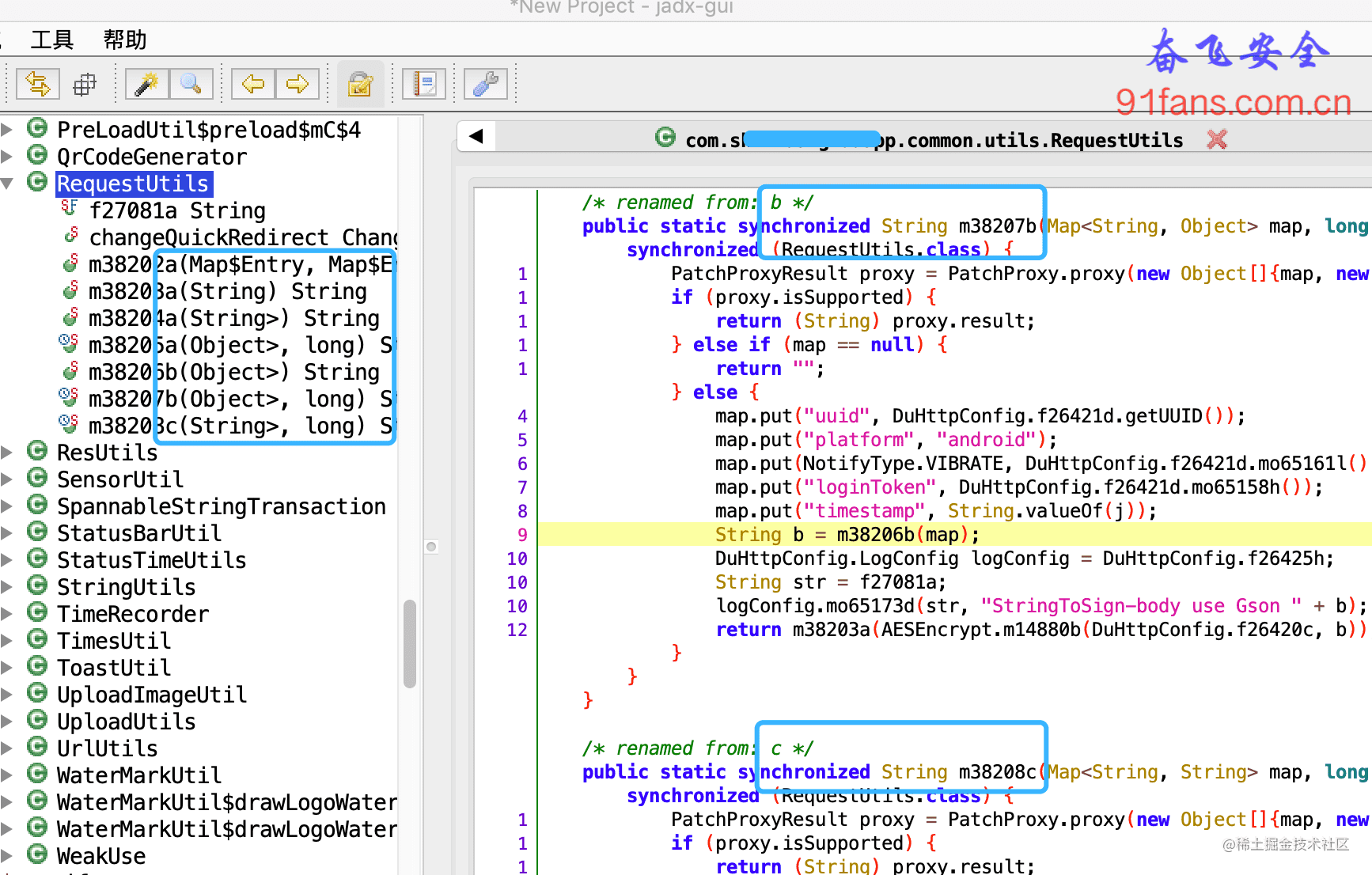The image size is (1372, 875).
Task: Click the StringToSign-body use Gson string
Action: pos(1141,606)
